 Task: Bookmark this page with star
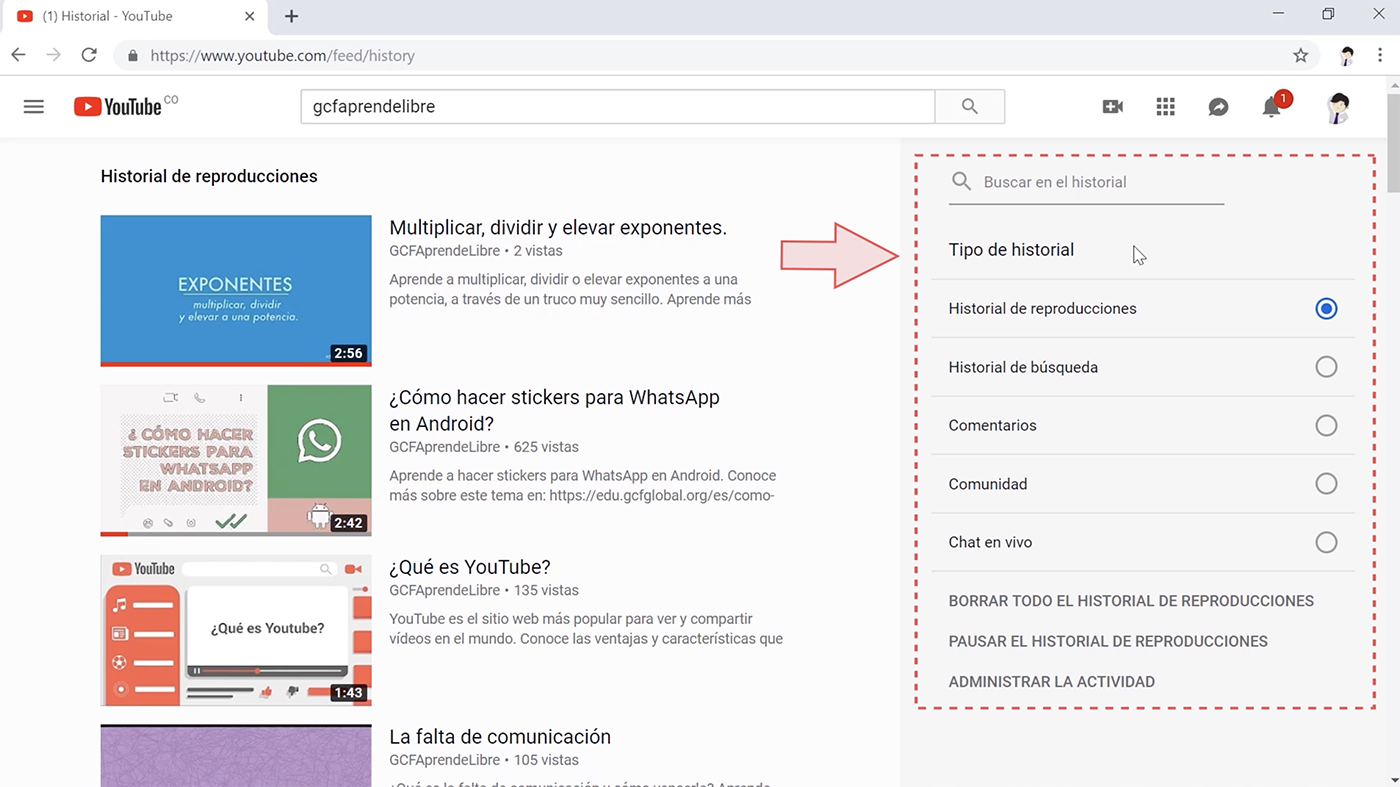pyautogui.click(x=1300, y=55)
